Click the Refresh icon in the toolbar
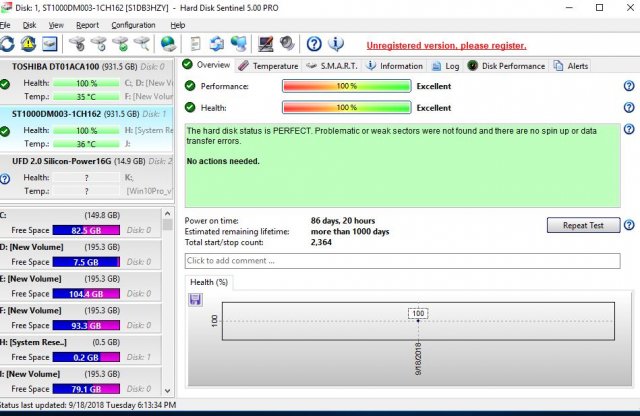 [x=8, y=44]
